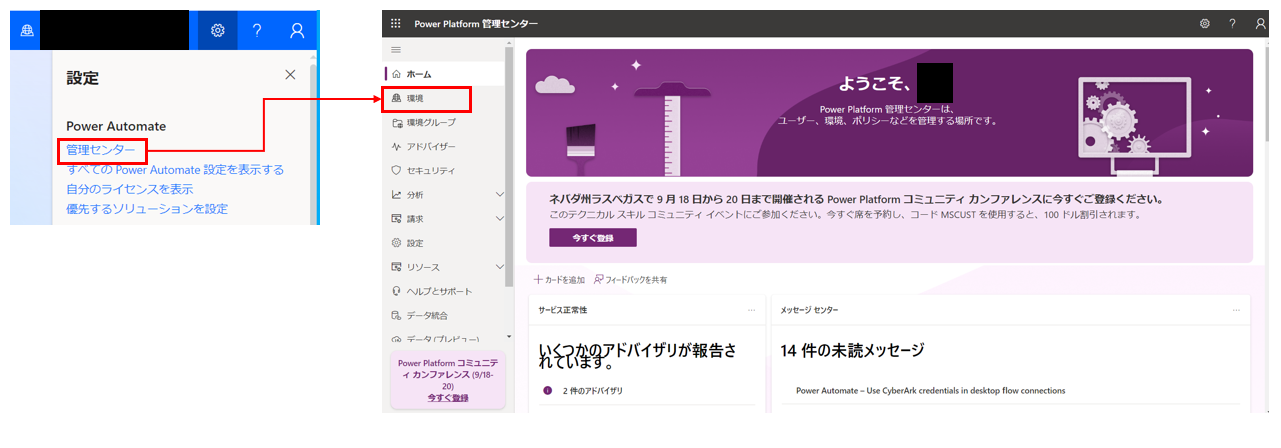This screenshot has width=1281, height=448.
Task: Click the 請求 navigation item
Action: pyautogui.click(x=445, y=218)
